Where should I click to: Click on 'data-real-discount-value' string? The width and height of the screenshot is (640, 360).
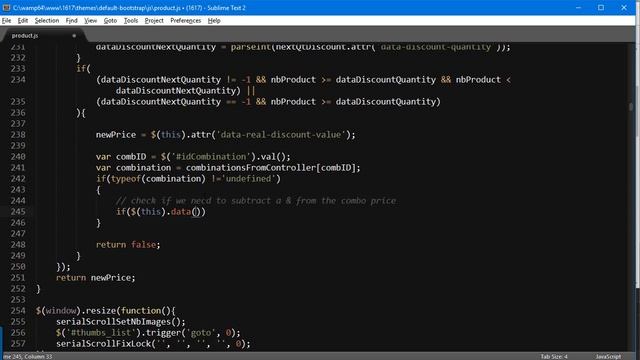281,135
